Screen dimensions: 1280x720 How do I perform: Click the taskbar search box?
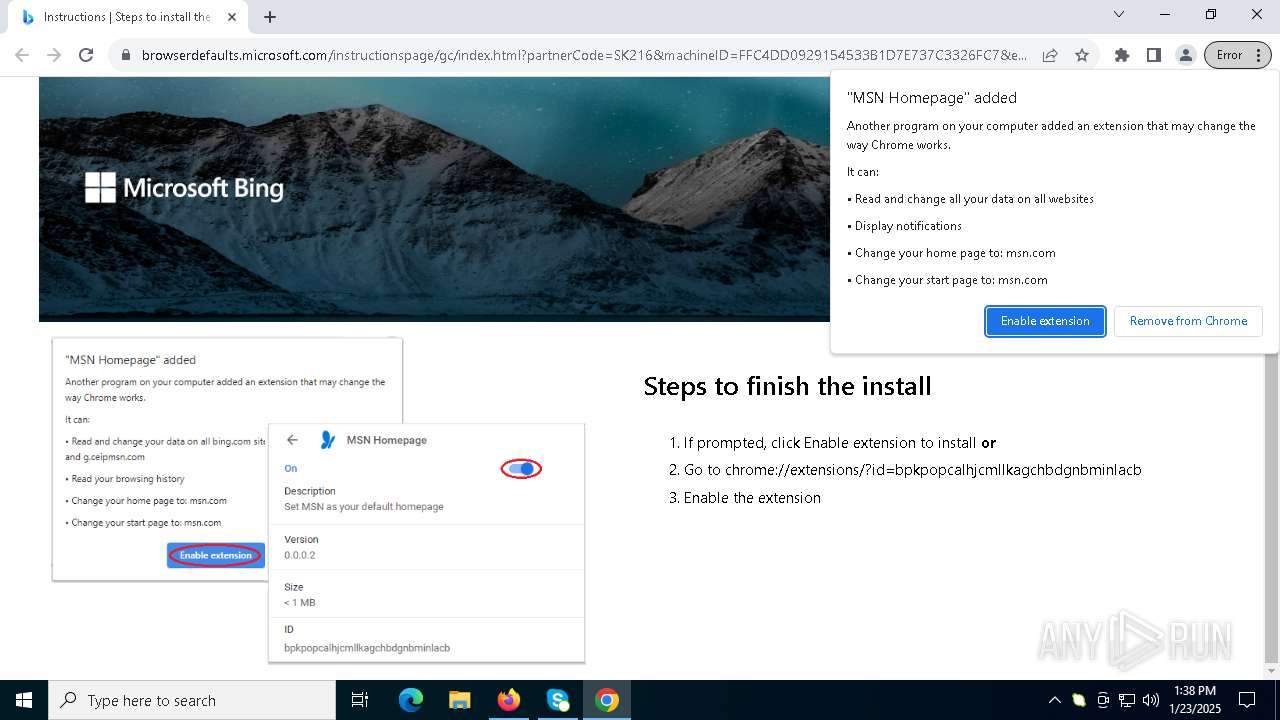[192, 700]
